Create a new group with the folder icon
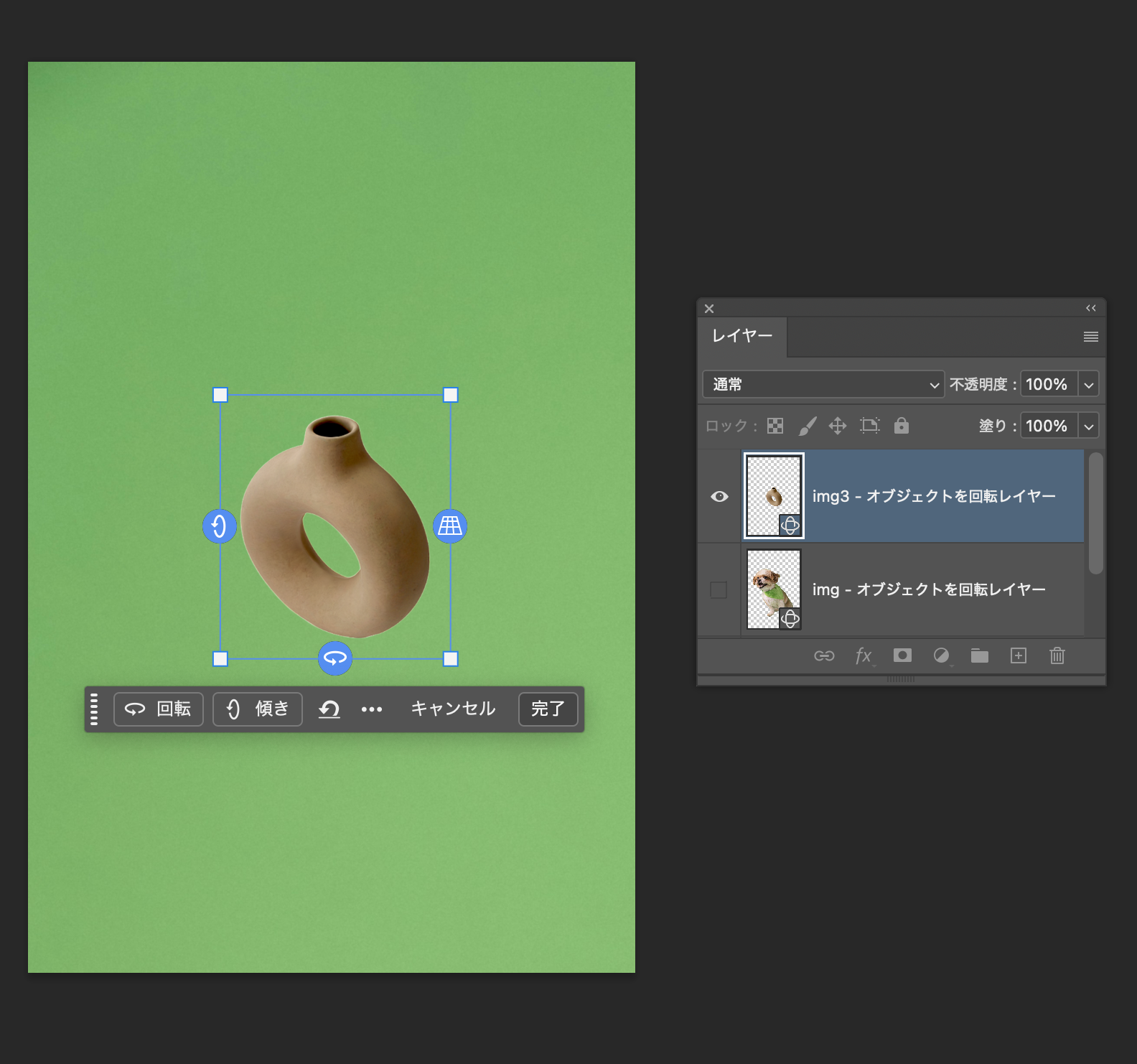Image resolution: width=1137 pixels, height=1064 pixels. coord(980,655)
